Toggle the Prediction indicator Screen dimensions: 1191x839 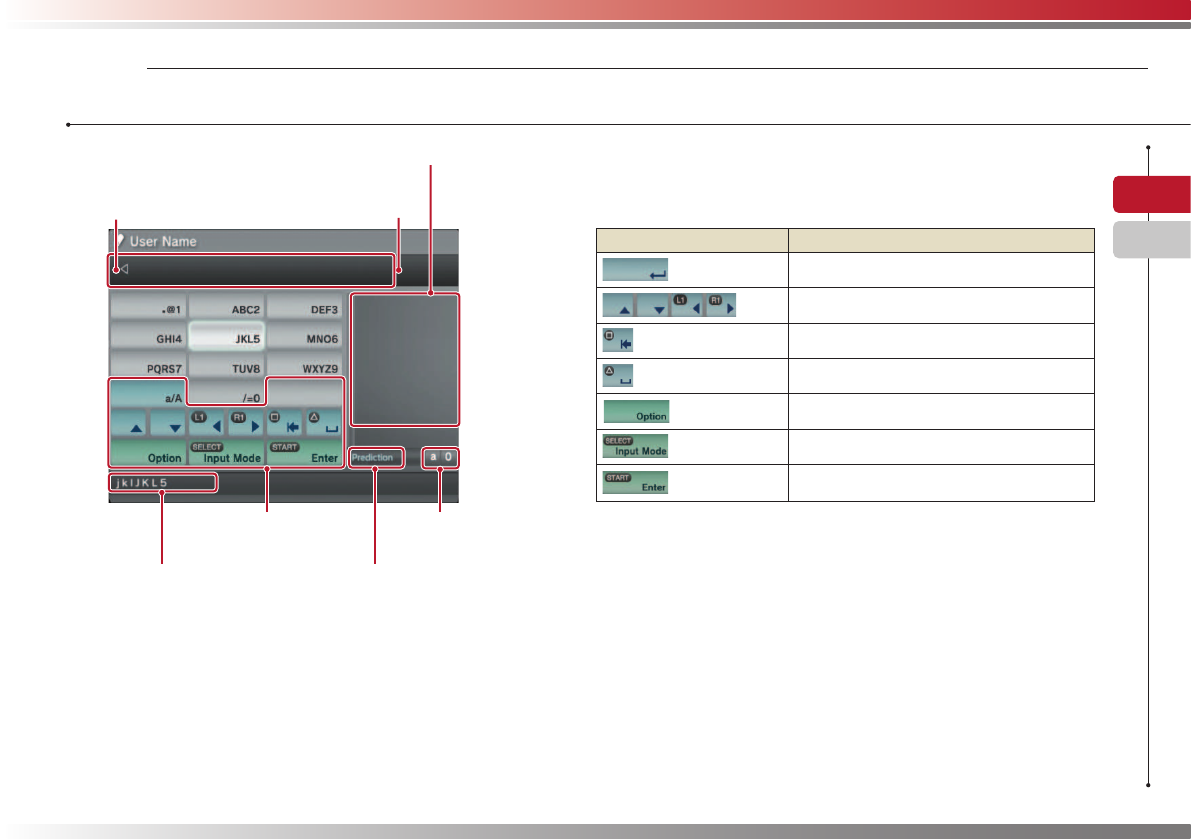click(x=376, y=457)
